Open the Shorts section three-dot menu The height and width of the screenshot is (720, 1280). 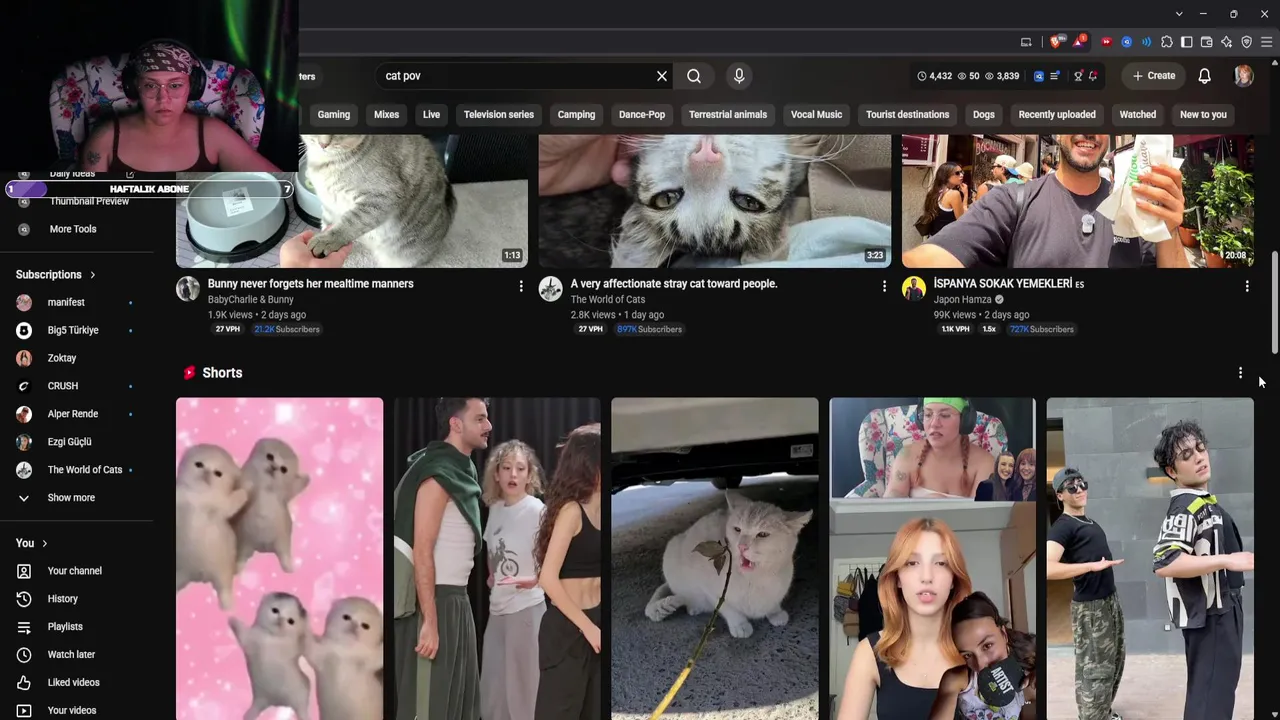click(x=1241, y=373)
